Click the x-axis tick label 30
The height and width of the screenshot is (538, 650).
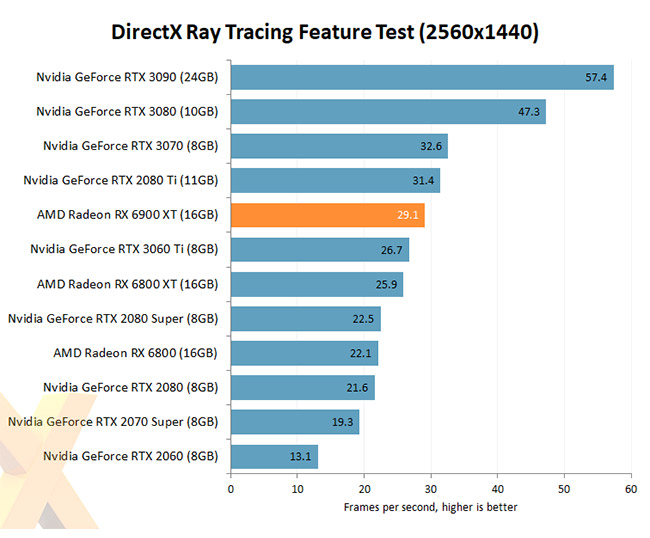(x=431, y=490)
